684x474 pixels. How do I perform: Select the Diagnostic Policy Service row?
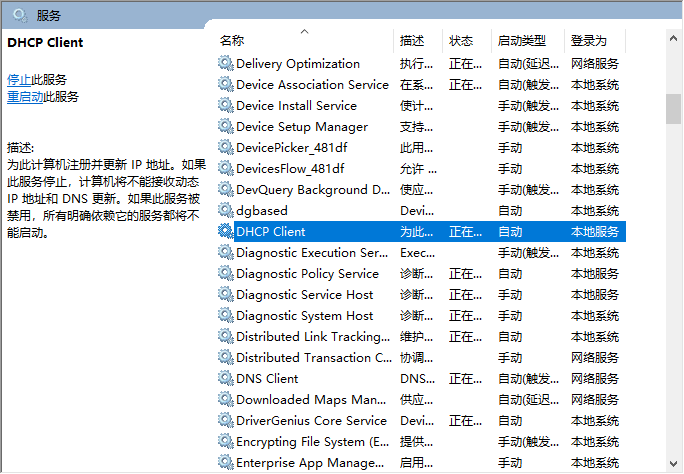[307, 274]
